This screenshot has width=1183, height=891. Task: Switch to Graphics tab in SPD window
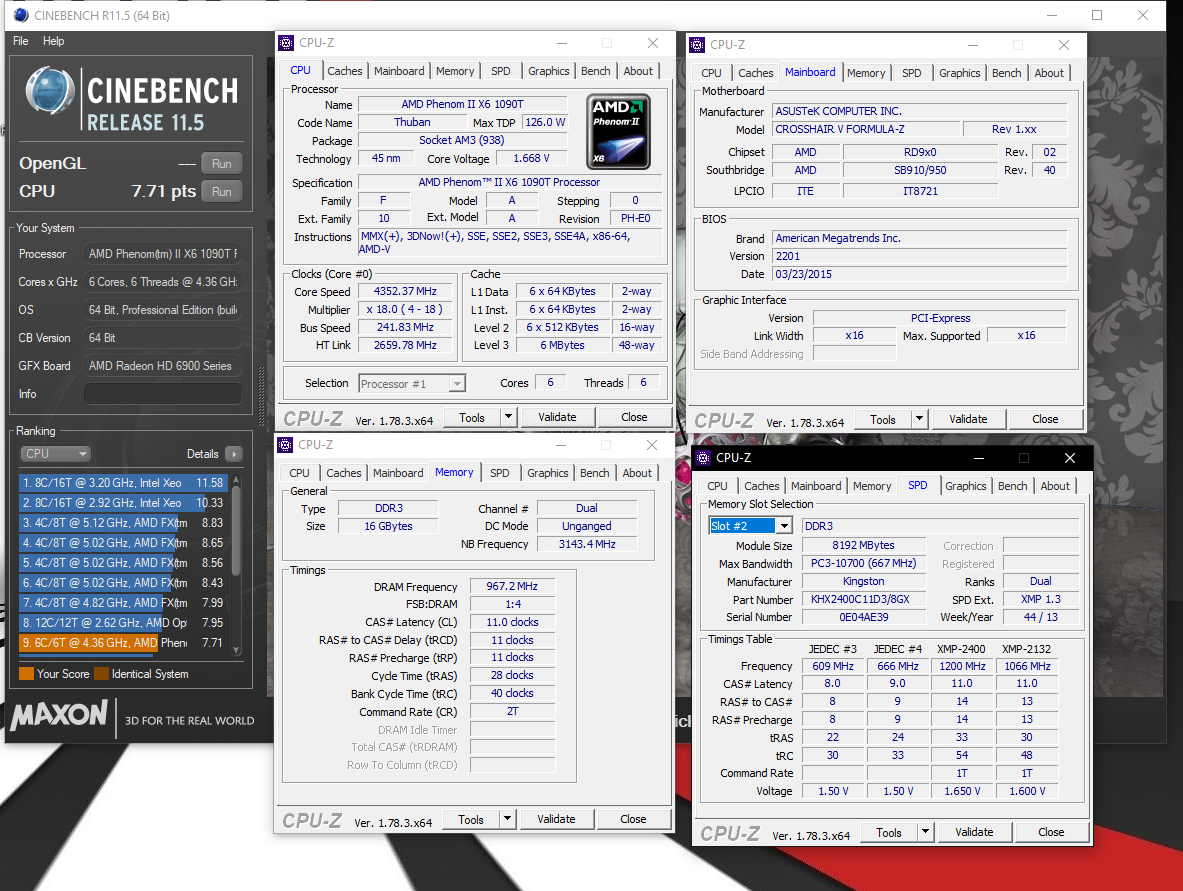[x=965, y=487]
